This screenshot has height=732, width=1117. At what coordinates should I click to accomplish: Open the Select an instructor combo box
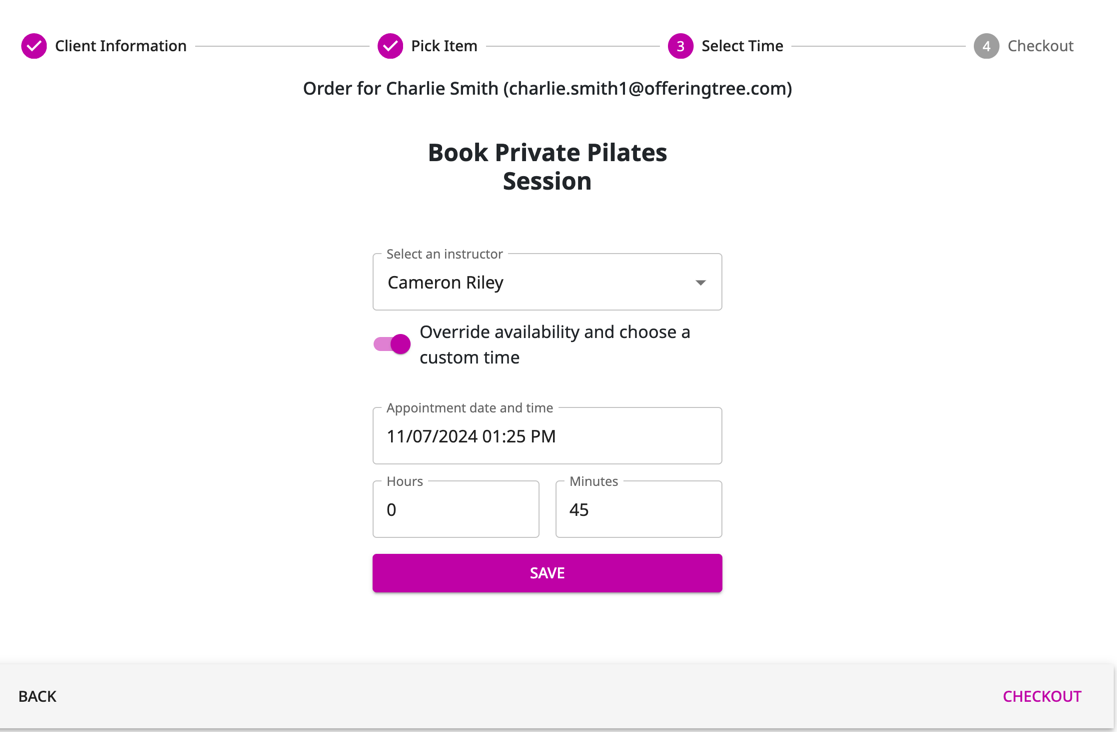click(530, 283)
